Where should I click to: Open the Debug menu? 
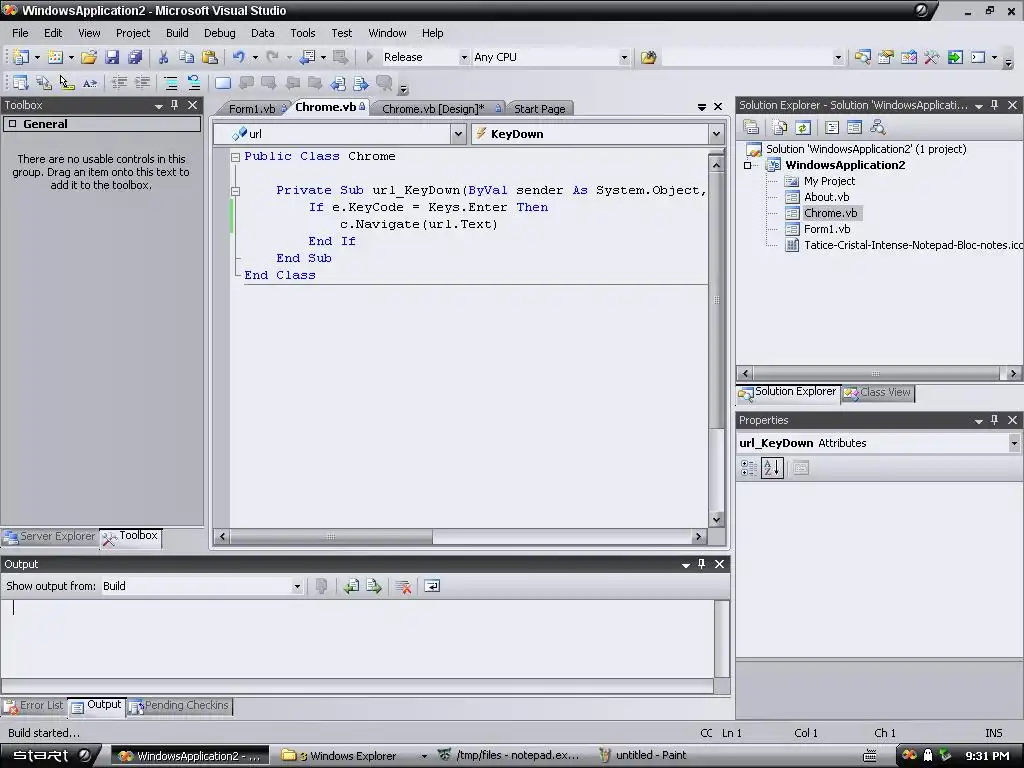coord(219,33)
